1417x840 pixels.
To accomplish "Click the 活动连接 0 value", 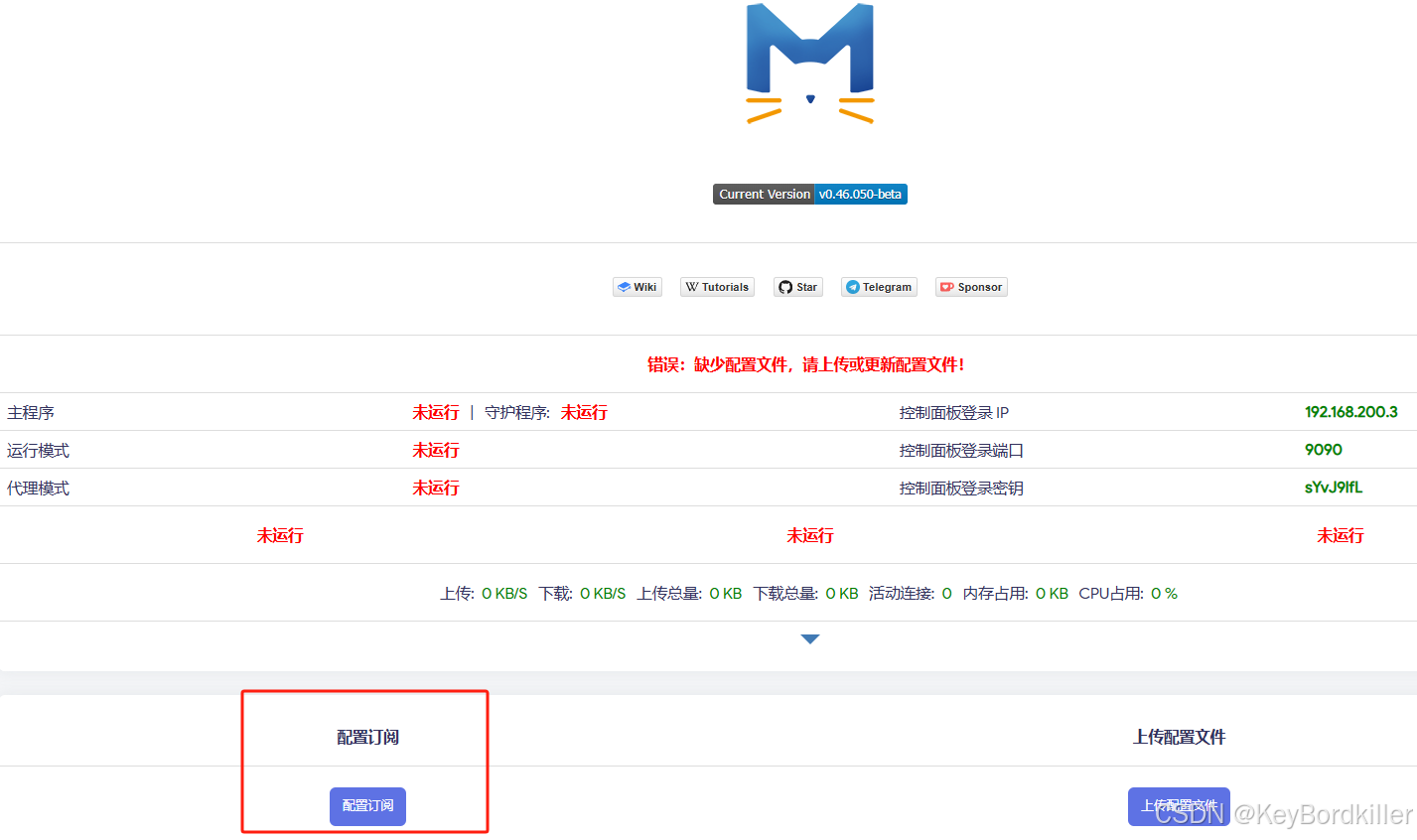I will pos(947,594).
